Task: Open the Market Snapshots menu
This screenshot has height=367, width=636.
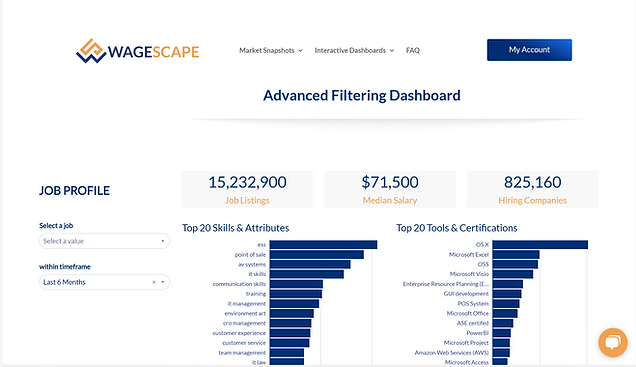Action: click(271, 50)
